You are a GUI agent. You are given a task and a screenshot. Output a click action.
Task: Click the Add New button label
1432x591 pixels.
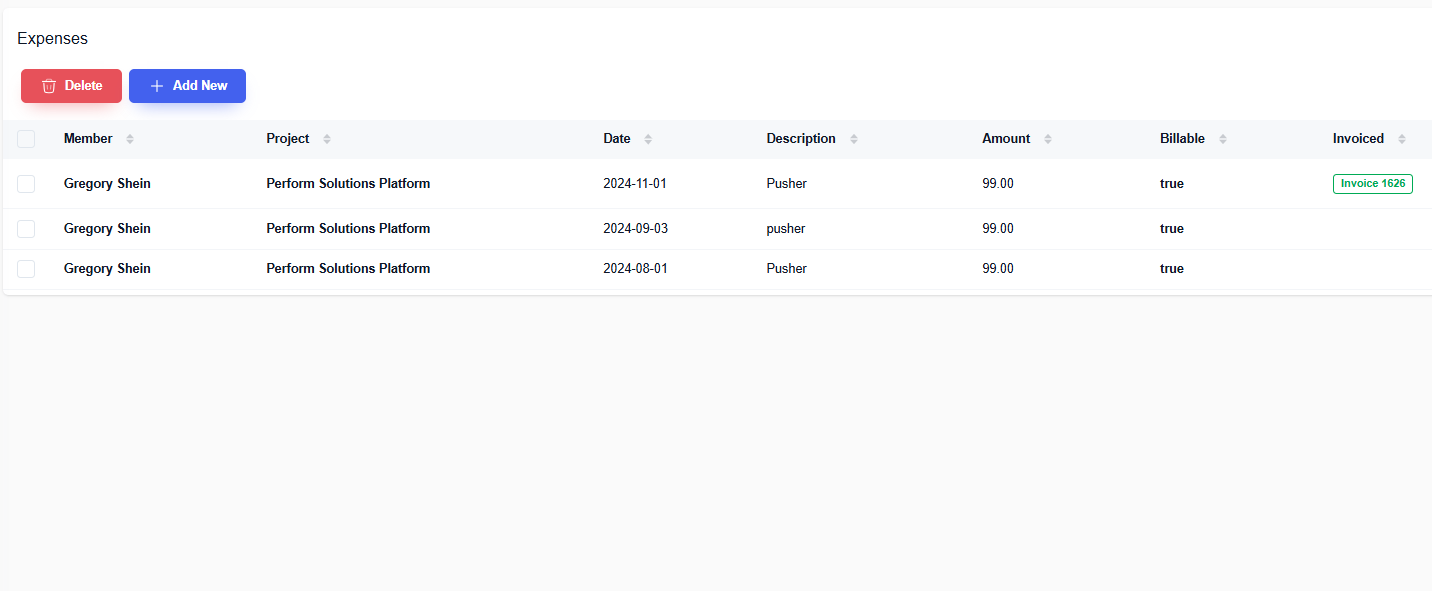[200, 86]
